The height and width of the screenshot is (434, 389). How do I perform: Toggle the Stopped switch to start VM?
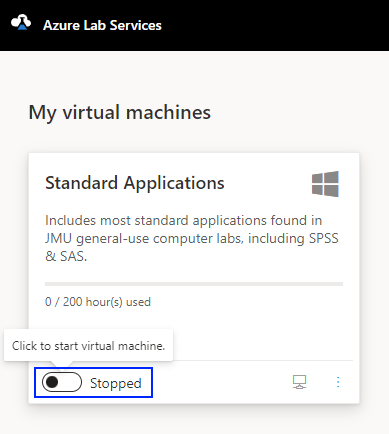[x=62, y=382]
